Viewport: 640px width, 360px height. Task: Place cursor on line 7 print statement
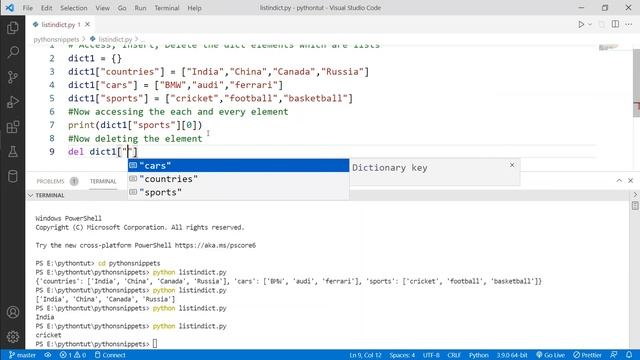click(135, 125)
